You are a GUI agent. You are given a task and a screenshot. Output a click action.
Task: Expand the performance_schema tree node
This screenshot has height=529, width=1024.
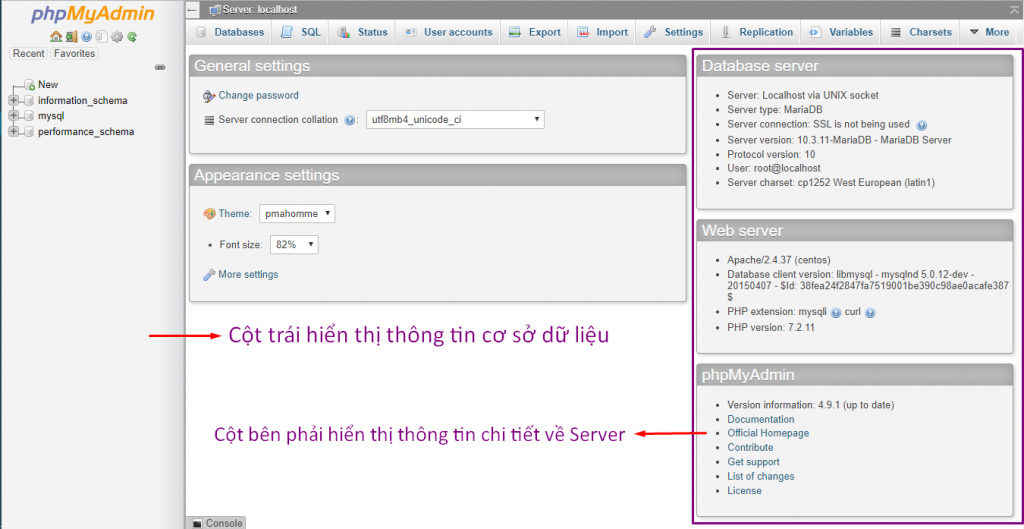click(14, 132)
